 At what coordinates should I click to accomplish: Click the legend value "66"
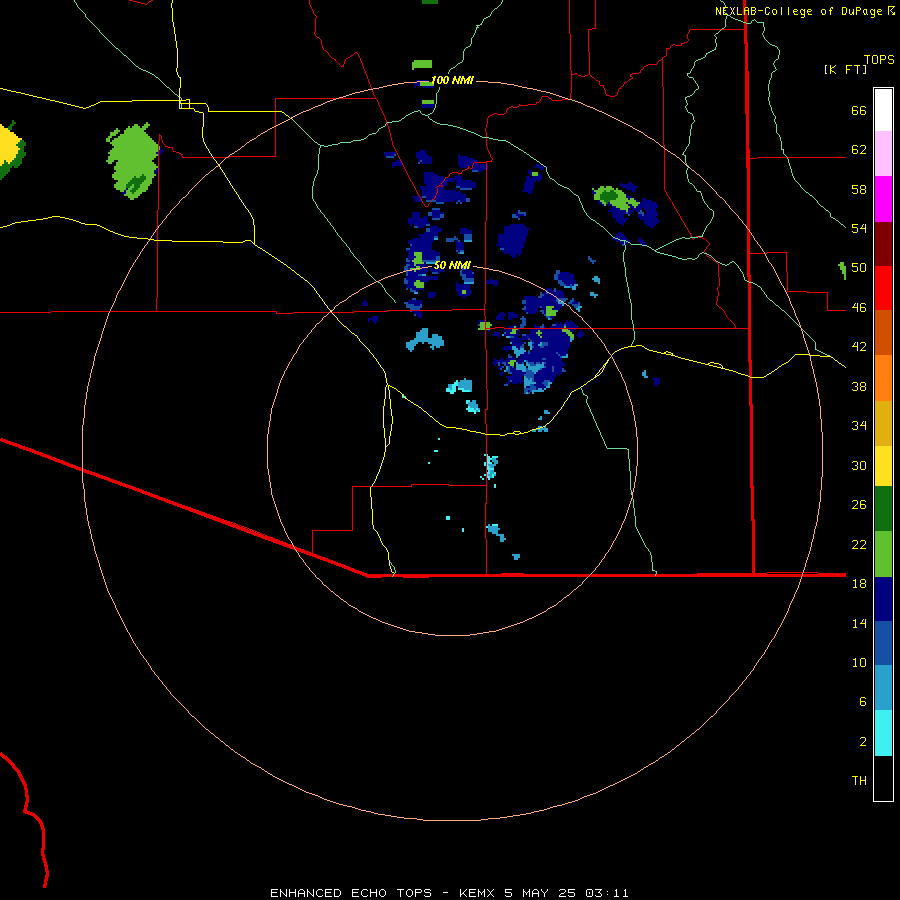[859, 111]
